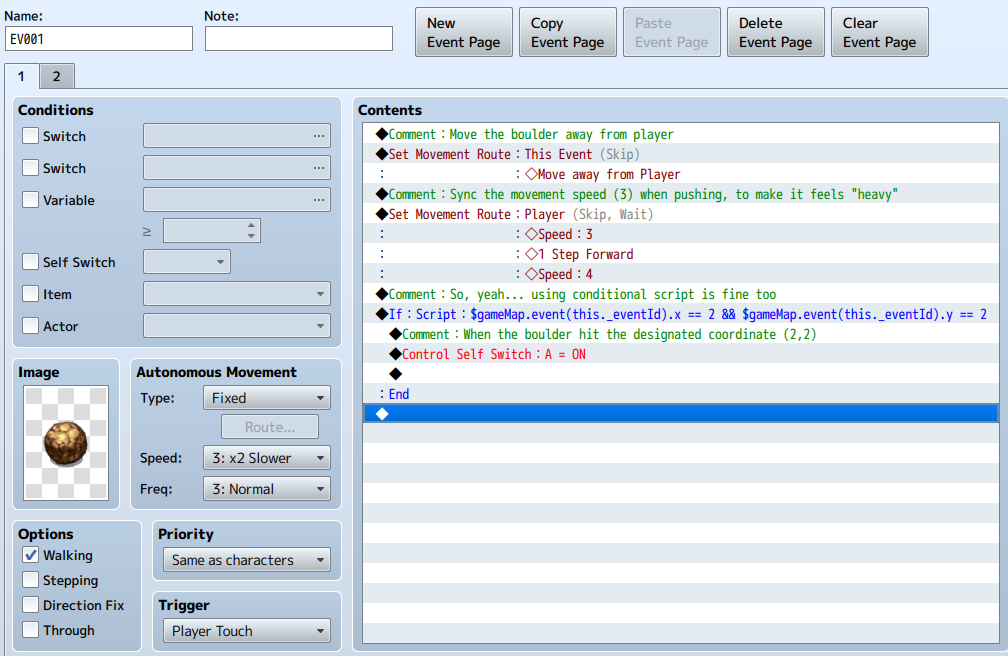Select the 'When the boulder hit' comment line
1008x656 pixels.
pyautogui.click(x=681, y=334)
